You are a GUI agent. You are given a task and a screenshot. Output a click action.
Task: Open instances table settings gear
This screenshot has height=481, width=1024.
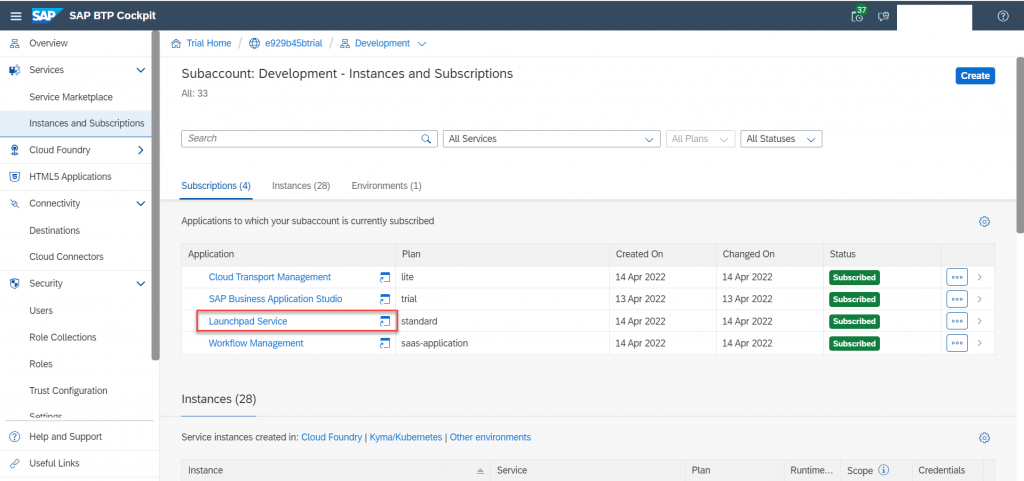[x=984, y=437]
